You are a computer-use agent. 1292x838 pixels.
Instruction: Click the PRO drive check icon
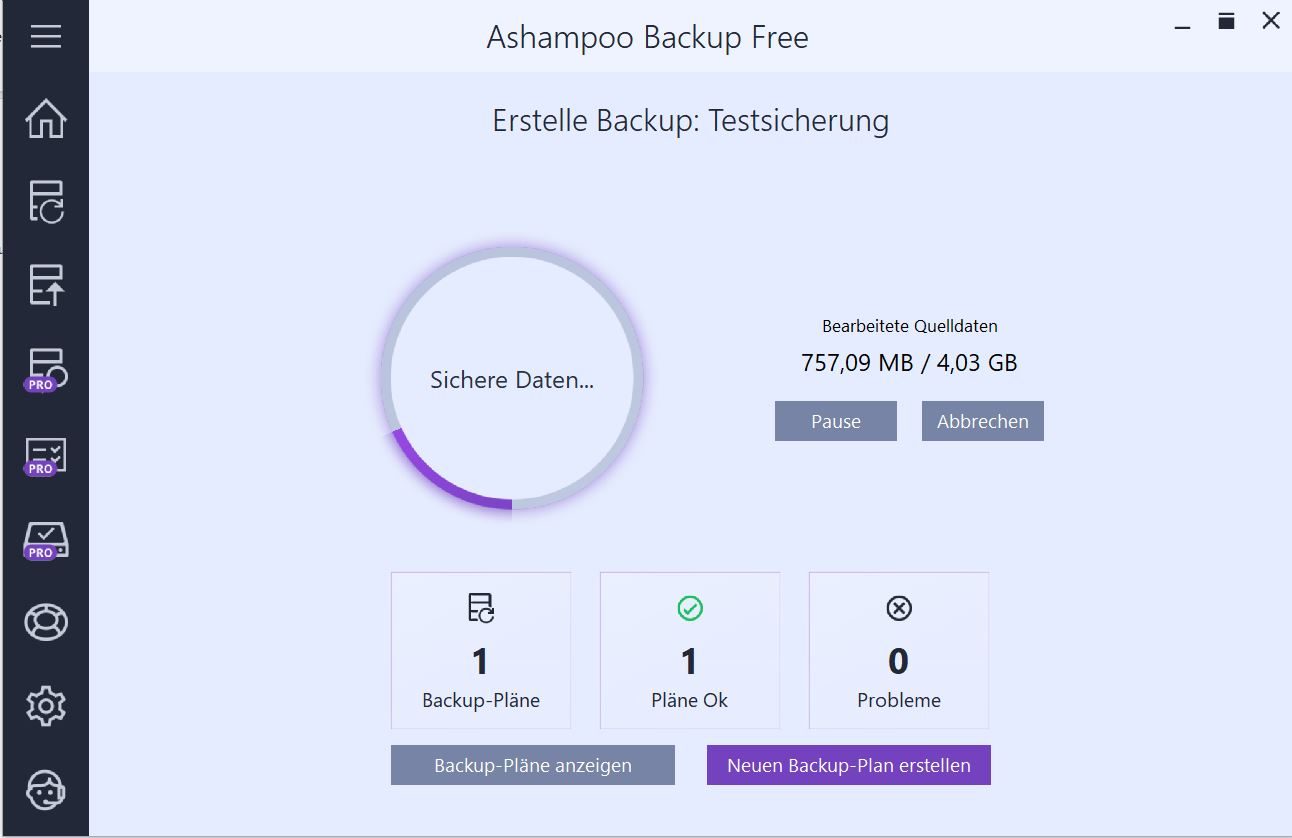pos(46,539)
